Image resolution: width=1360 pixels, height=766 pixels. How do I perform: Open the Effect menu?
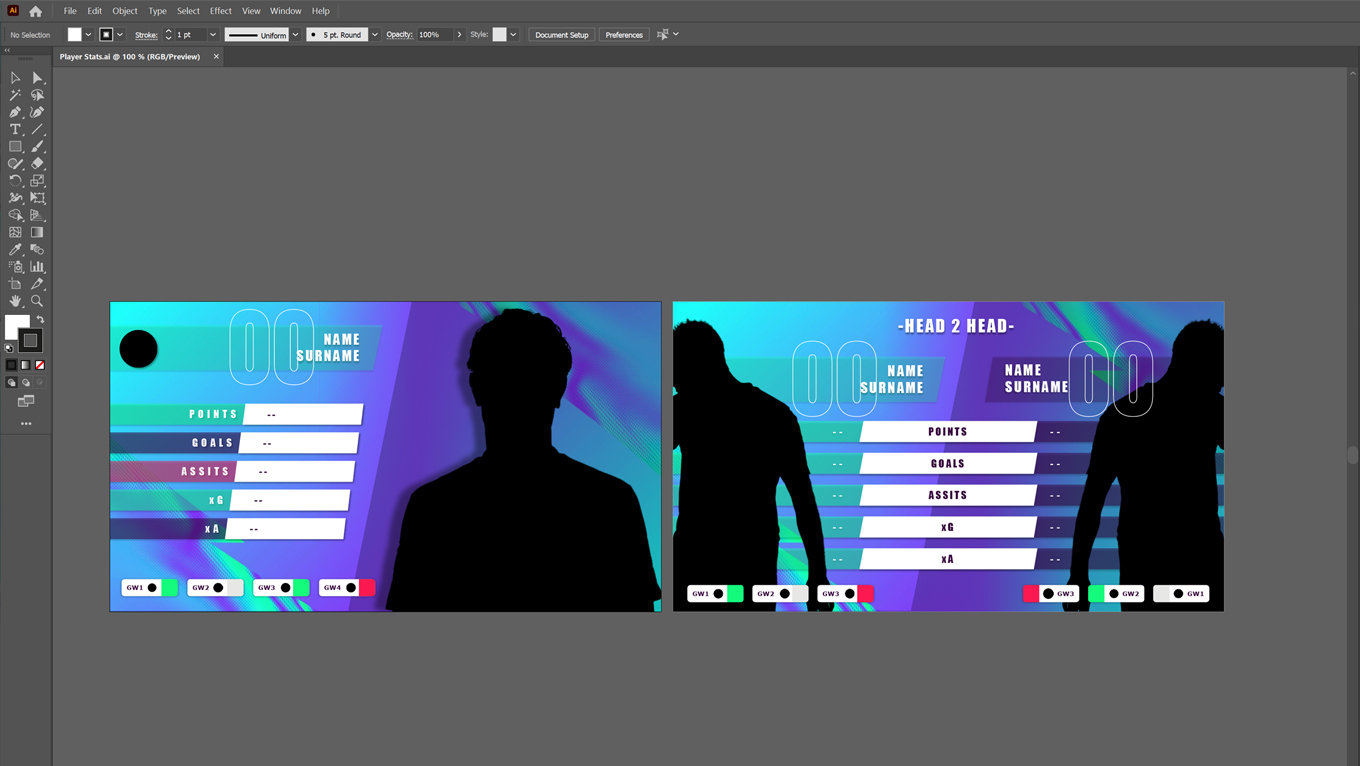pyautogui.click(x=220, y=10)
